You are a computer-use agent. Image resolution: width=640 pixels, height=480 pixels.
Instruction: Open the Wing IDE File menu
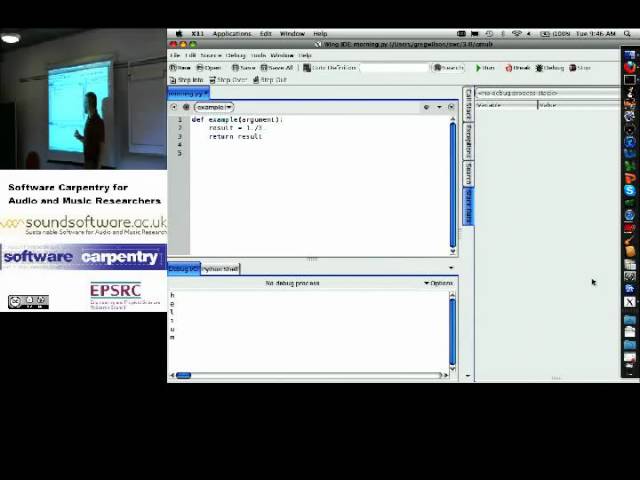coord(175,55)
